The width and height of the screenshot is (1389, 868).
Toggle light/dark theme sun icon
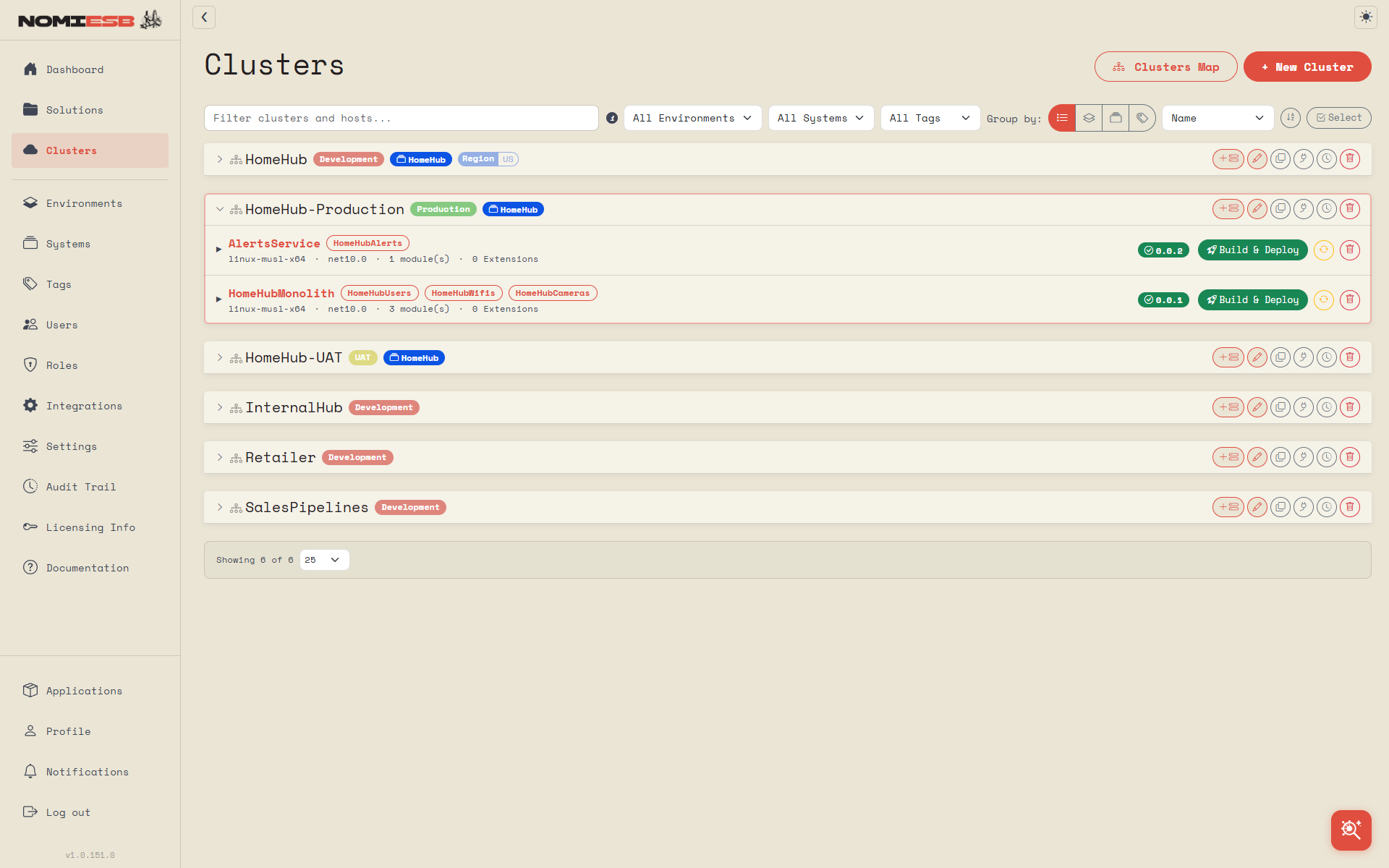pos(1366,17)
